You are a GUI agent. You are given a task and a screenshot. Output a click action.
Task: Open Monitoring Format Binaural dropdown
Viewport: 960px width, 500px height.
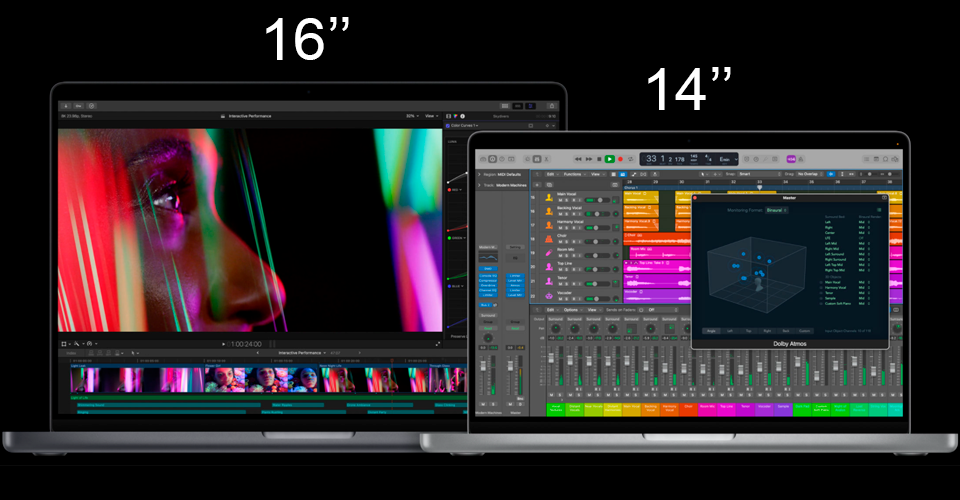click(x=776, y=210)
